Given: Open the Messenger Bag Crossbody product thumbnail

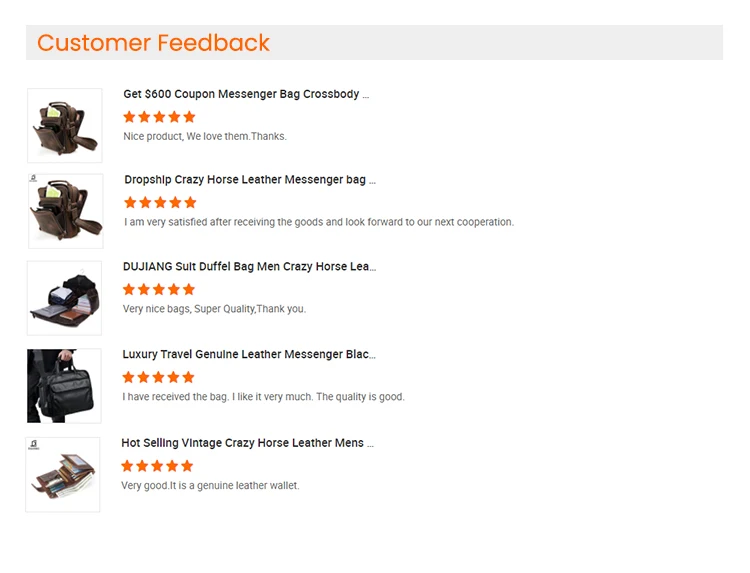Looking at the screenshot, I should coord(64,125).
